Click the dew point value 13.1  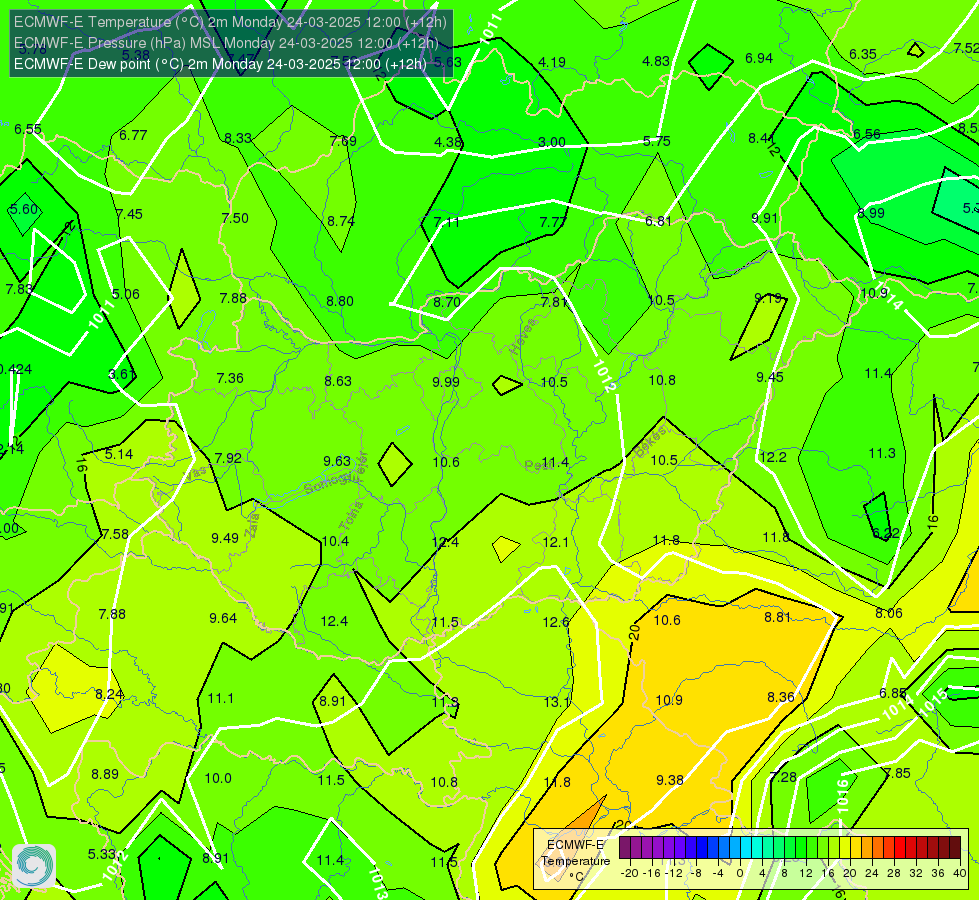click(x=556, y=702)
